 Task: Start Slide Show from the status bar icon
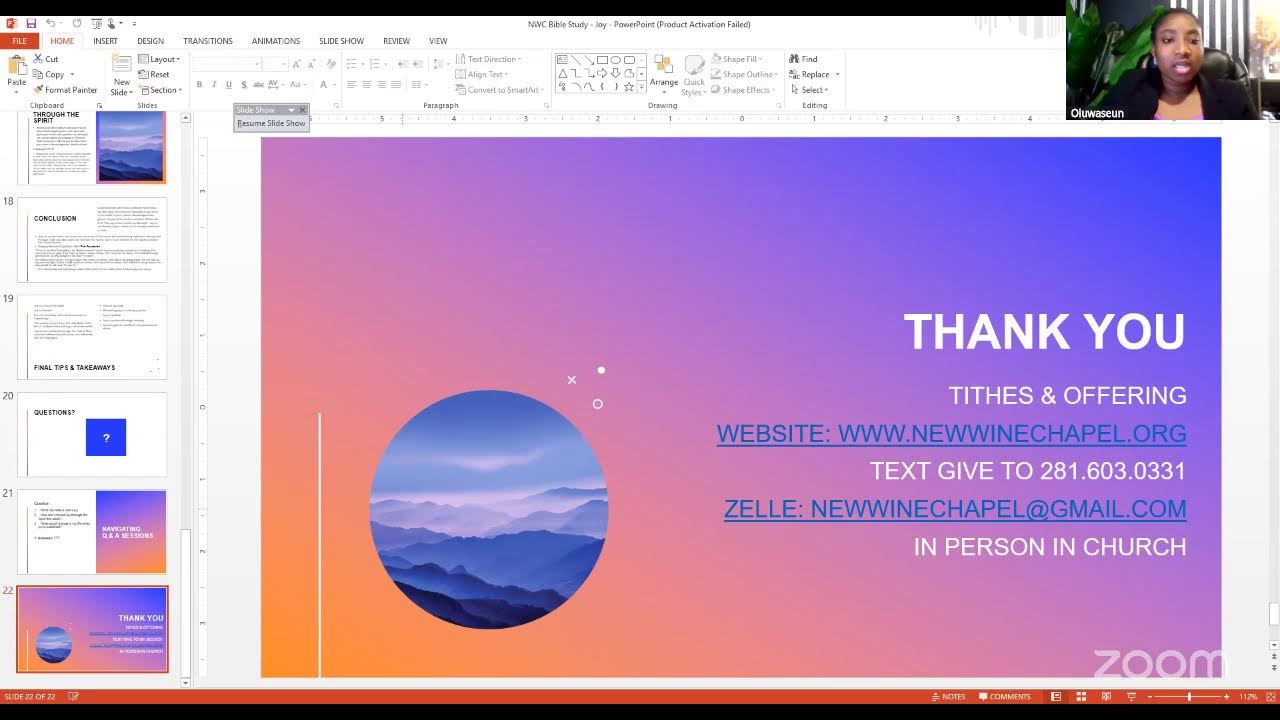tap(1131, 696)
